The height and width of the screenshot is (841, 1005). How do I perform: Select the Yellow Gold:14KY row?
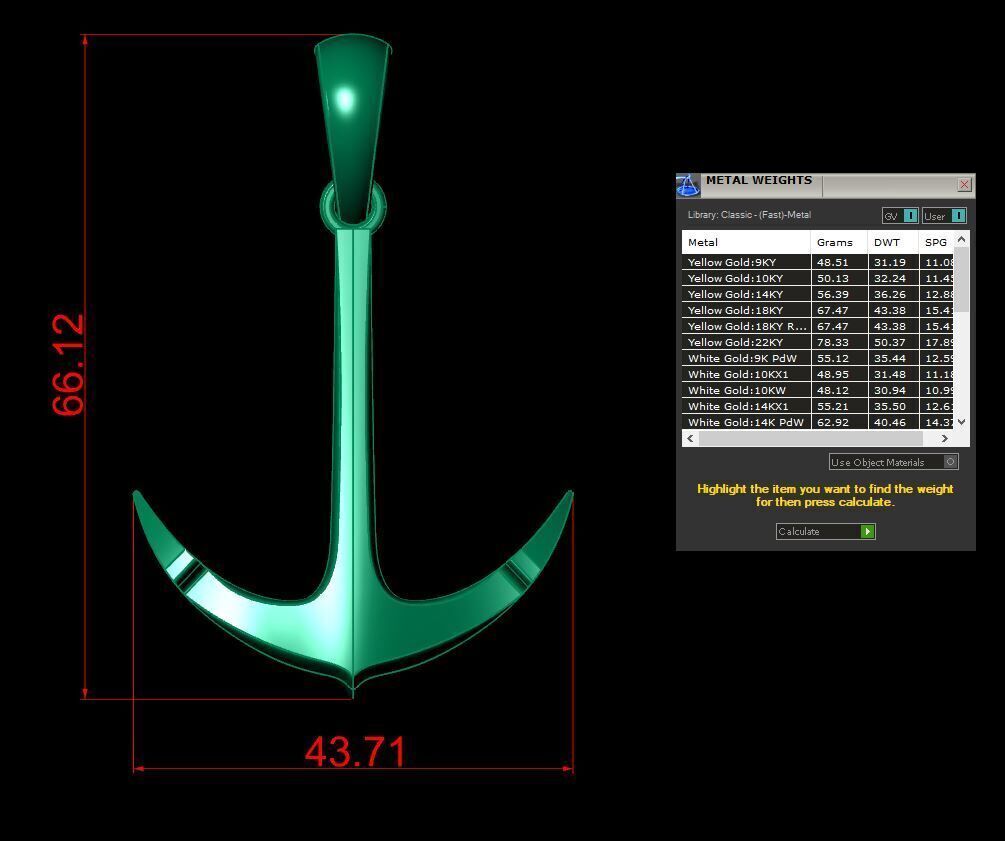[818, 294]
